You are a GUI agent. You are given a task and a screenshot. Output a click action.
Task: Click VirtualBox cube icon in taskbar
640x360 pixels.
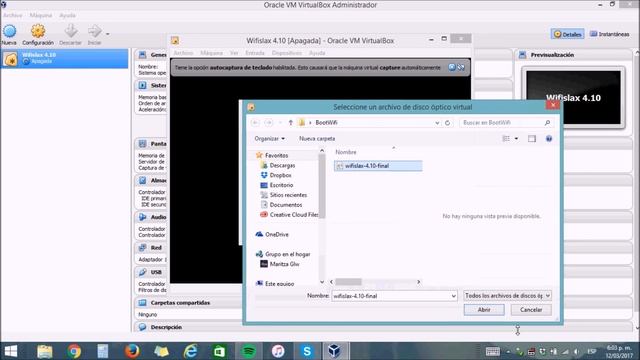pyautogui.click(x=335, y=351)
